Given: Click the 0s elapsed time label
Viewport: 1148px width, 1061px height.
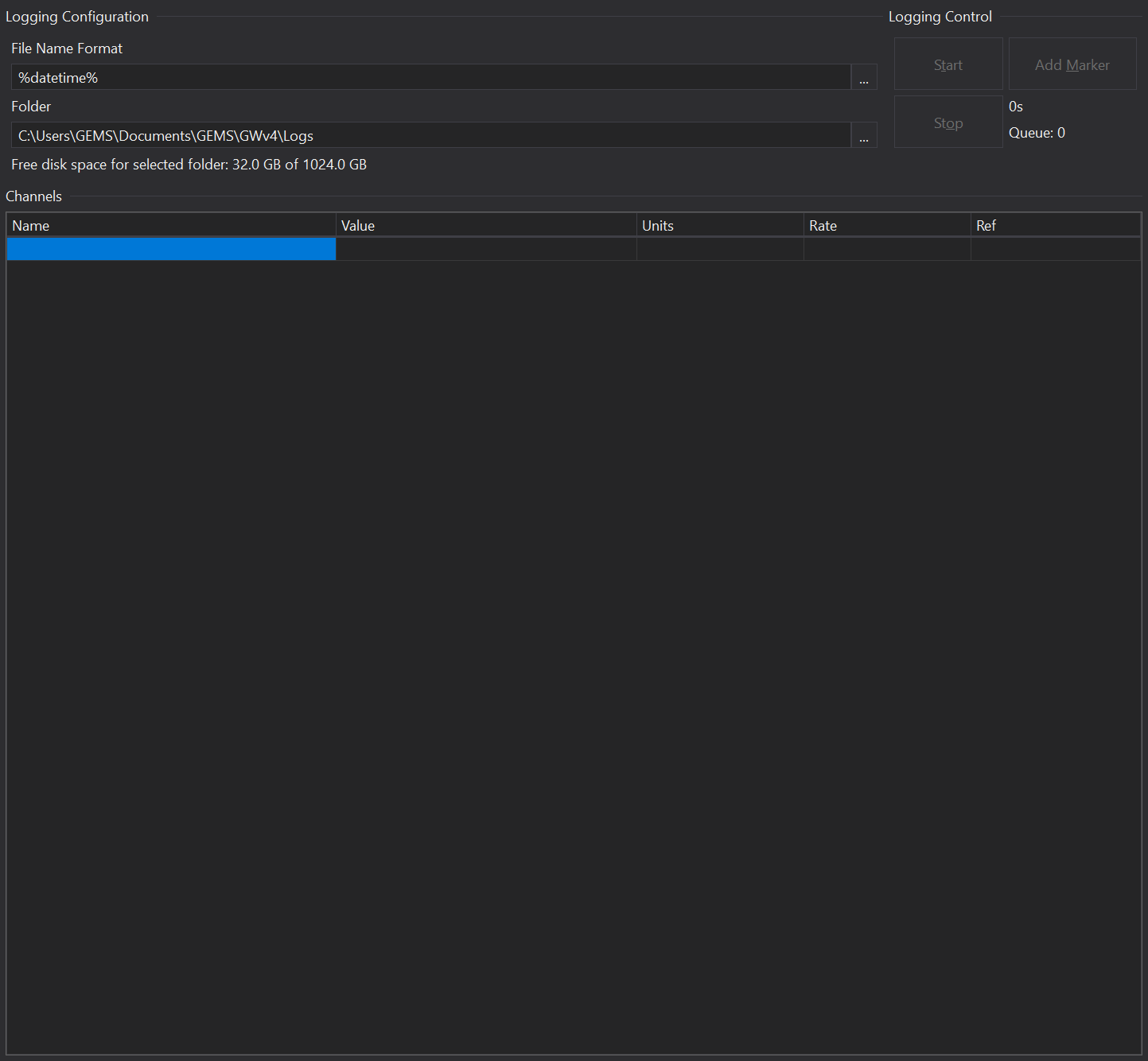Looking at the screenshot, I should click(x=1016, y=107).
